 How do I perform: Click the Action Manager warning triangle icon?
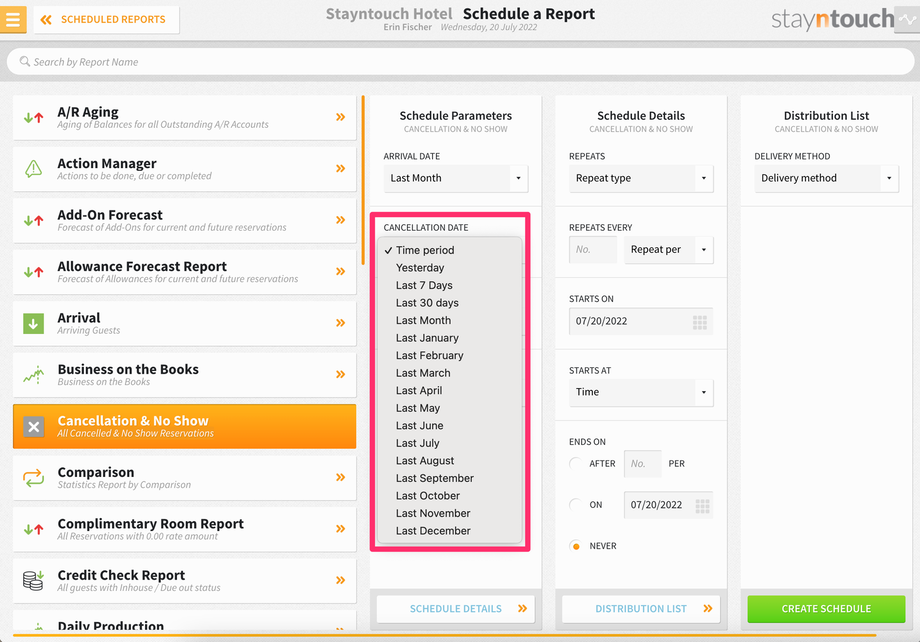pyautogui.click(x=33, y=169)
